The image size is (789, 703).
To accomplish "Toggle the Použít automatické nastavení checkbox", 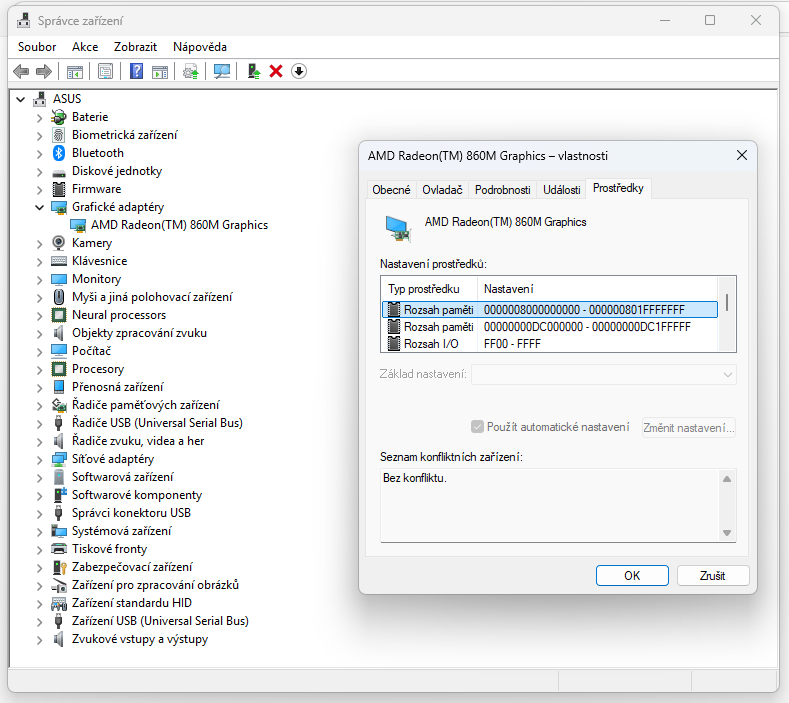I will (477, 427).
